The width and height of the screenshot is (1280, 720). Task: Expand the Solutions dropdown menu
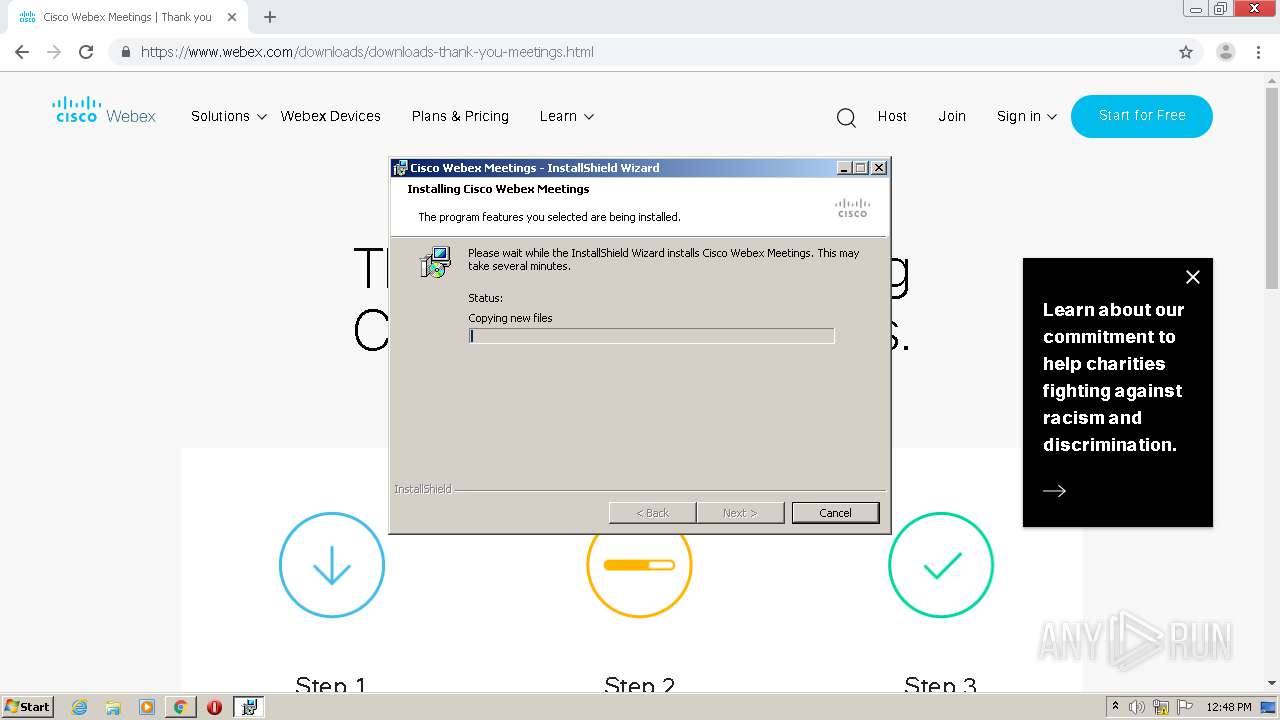coord(229,116)
